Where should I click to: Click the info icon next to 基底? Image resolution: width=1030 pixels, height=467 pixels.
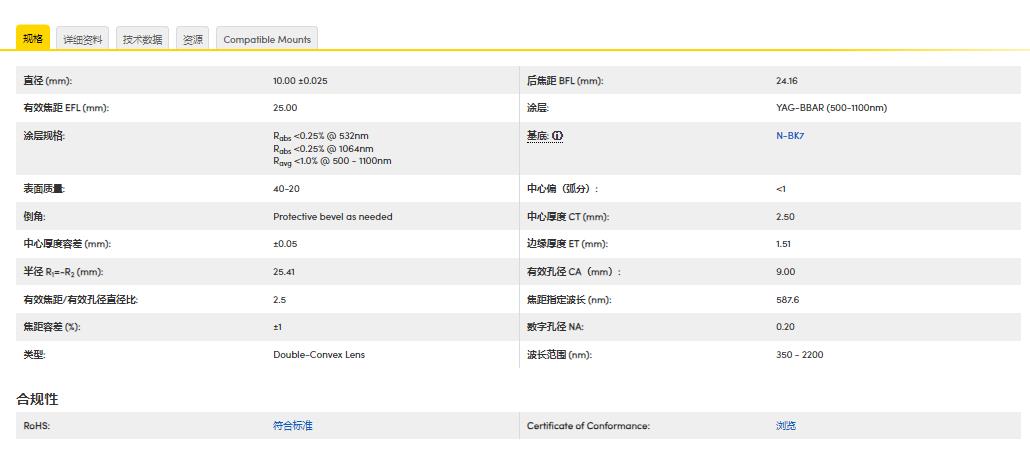558,135
